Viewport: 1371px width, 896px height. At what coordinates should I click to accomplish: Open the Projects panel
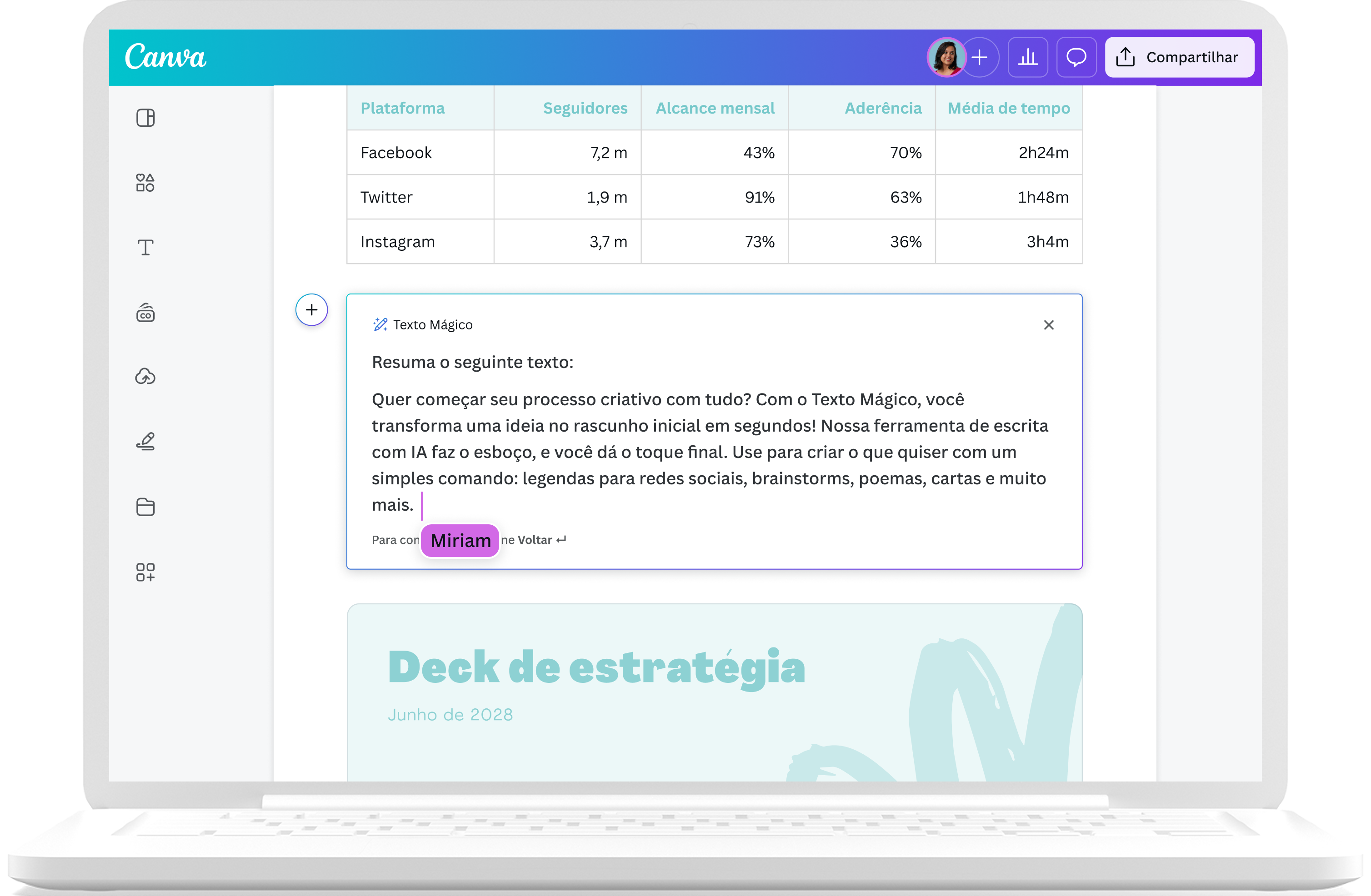click(145, 507)
